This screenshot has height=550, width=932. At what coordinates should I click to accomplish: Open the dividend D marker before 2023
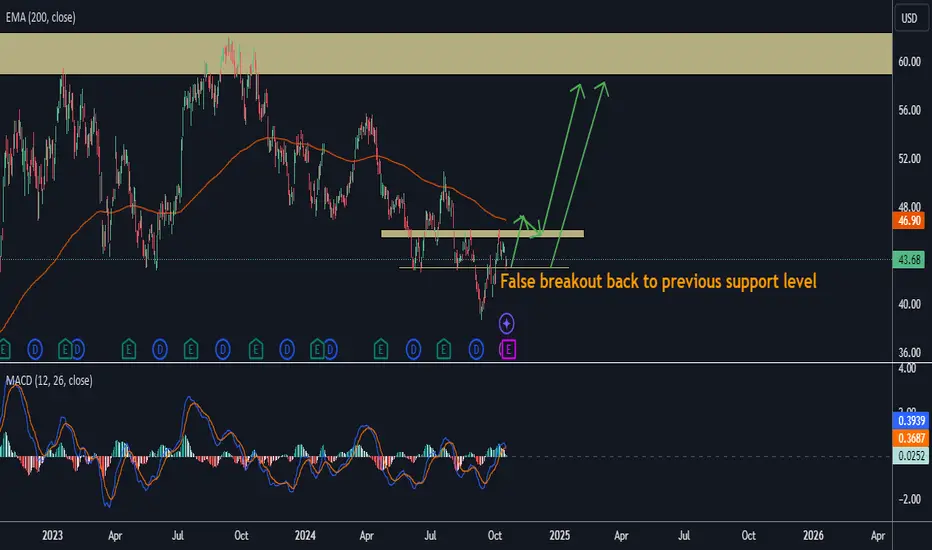(35, 350)
